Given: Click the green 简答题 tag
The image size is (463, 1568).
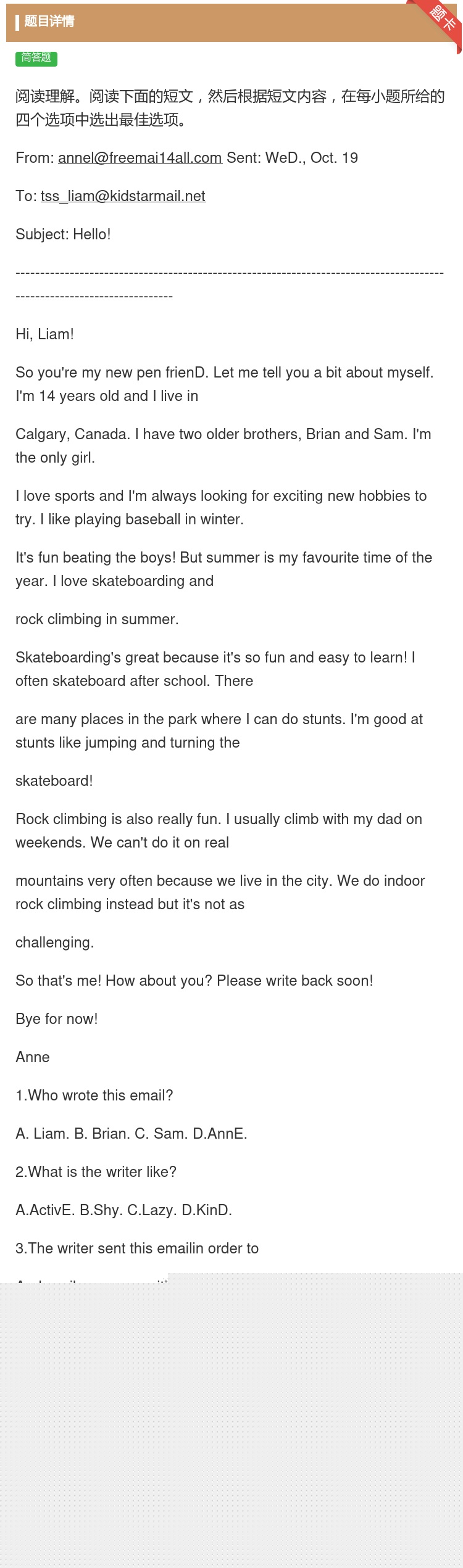Looking at the screenshot, I should [x=36, y=58].
